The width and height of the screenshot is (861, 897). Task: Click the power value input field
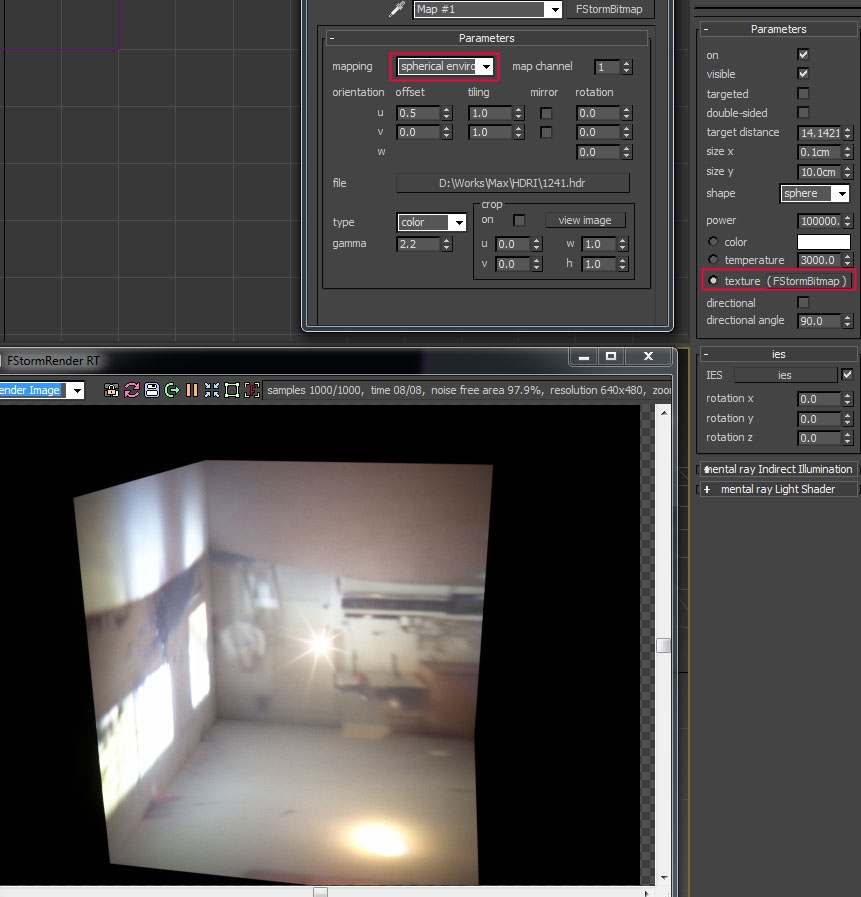click(x=818, y=221)
